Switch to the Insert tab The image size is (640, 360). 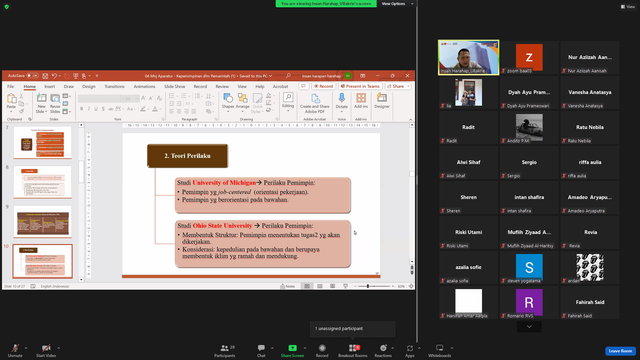[x=49, y=87]
